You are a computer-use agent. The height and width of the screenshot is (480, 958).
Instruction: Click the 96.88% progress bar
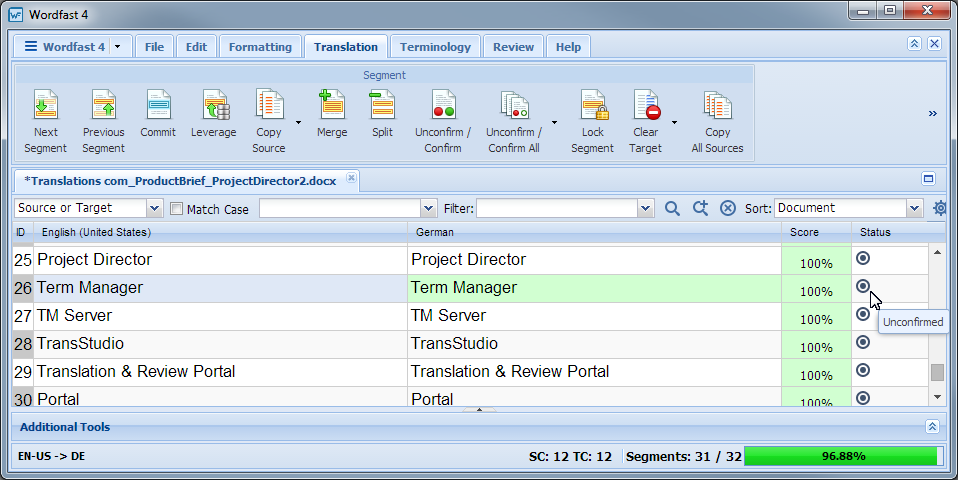pos(843,456)
